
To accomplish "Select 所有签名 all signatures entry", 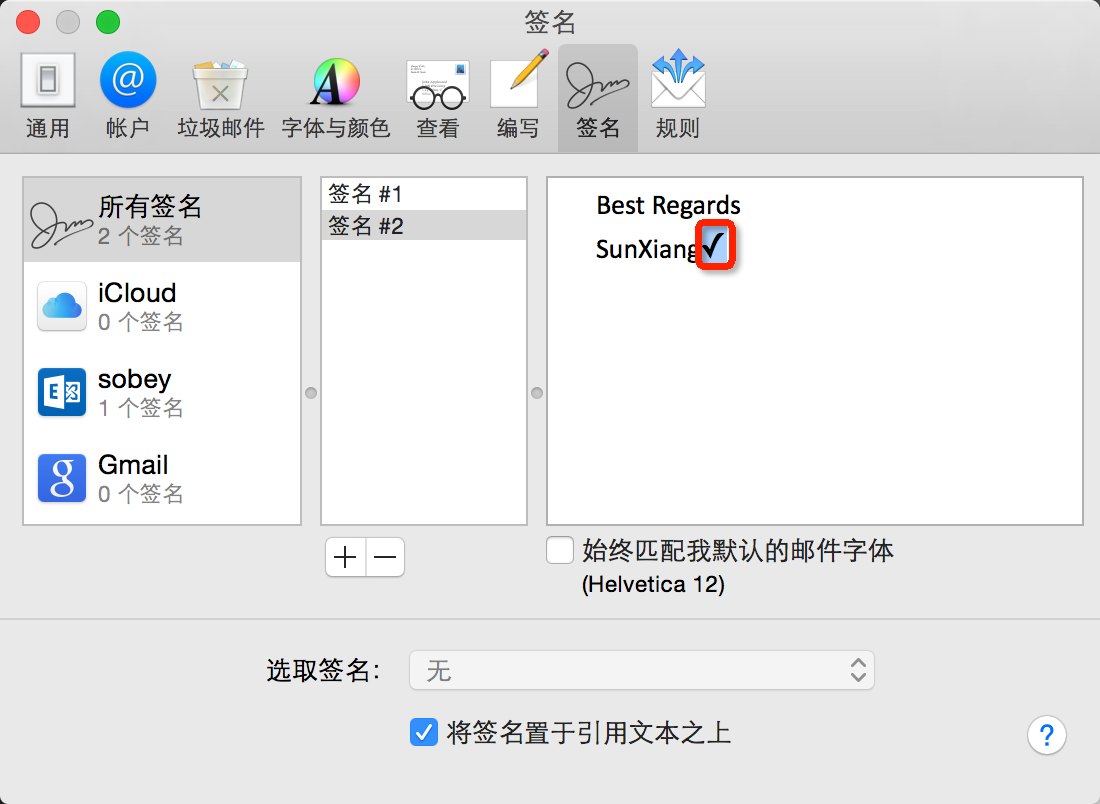I will click(162, 220).
